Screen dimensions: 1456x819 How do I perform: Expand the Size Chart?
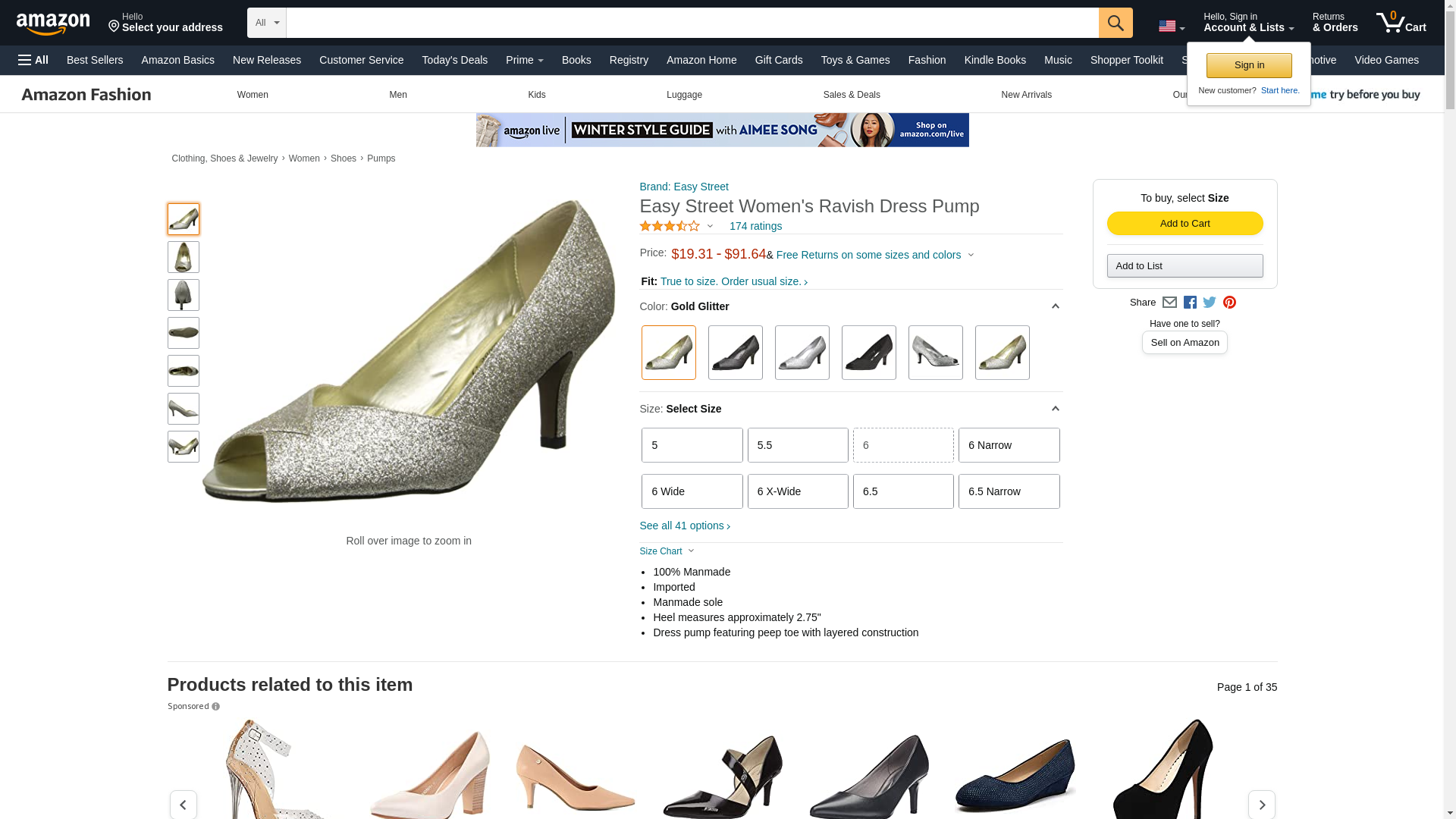667,551
